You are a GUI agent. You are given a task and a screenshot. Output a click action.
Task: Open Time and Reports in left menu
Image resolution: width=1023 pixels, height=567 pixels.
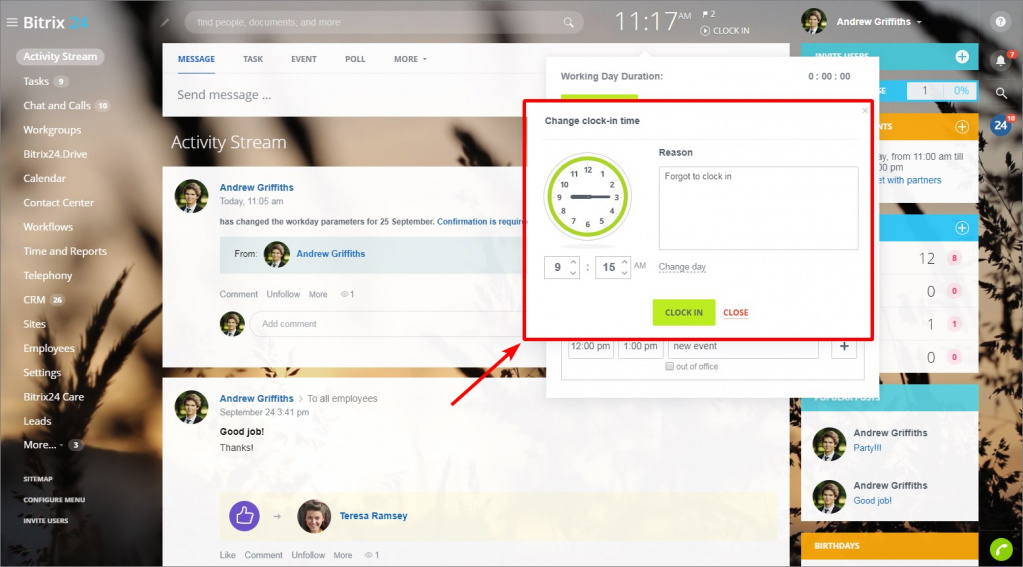65,251
